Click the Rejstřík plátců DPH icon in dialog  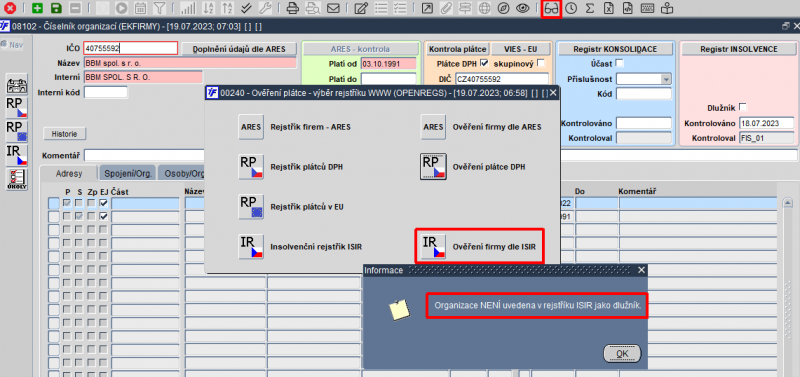click(x=251, y=166)
